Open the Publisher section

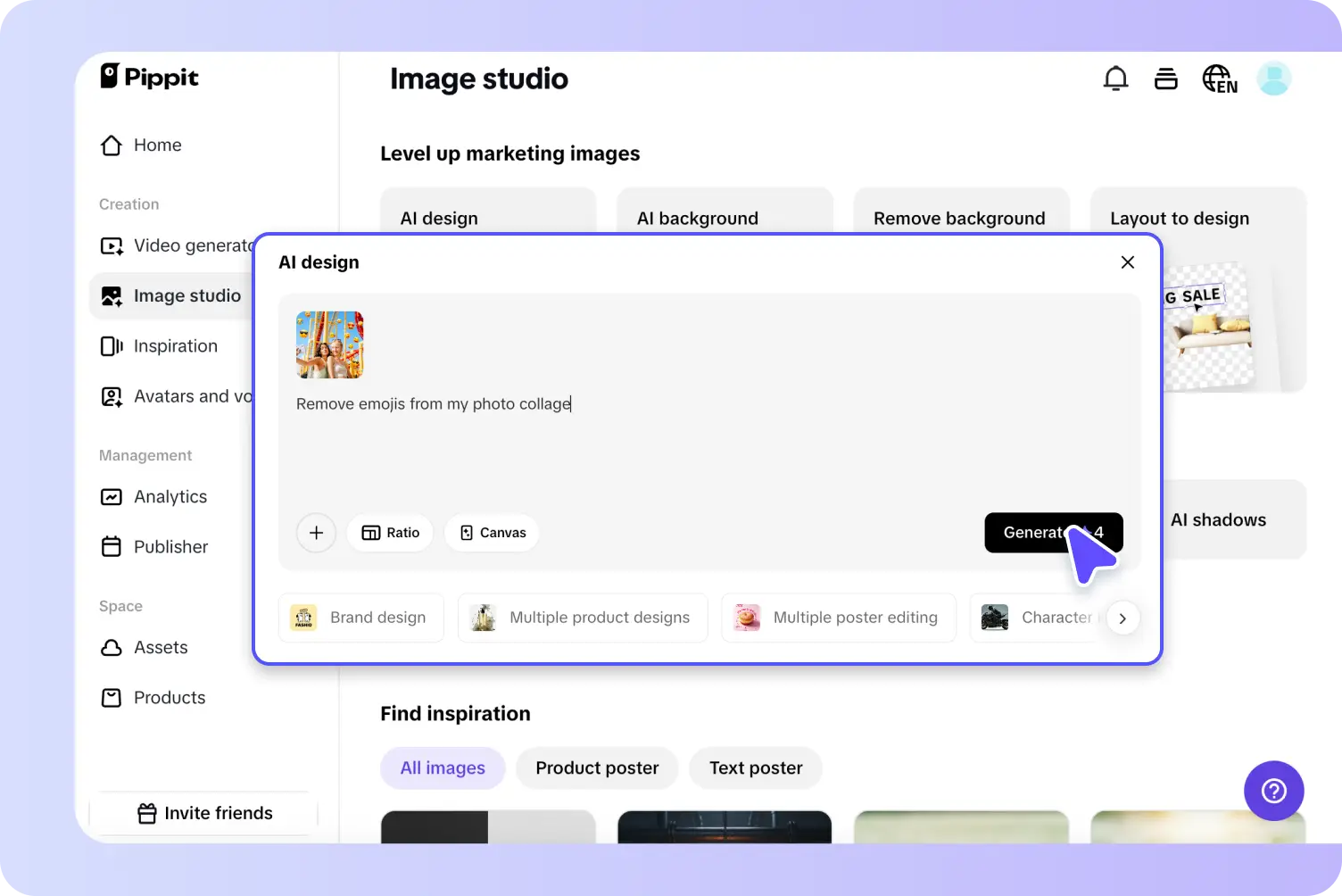[170, 546]
